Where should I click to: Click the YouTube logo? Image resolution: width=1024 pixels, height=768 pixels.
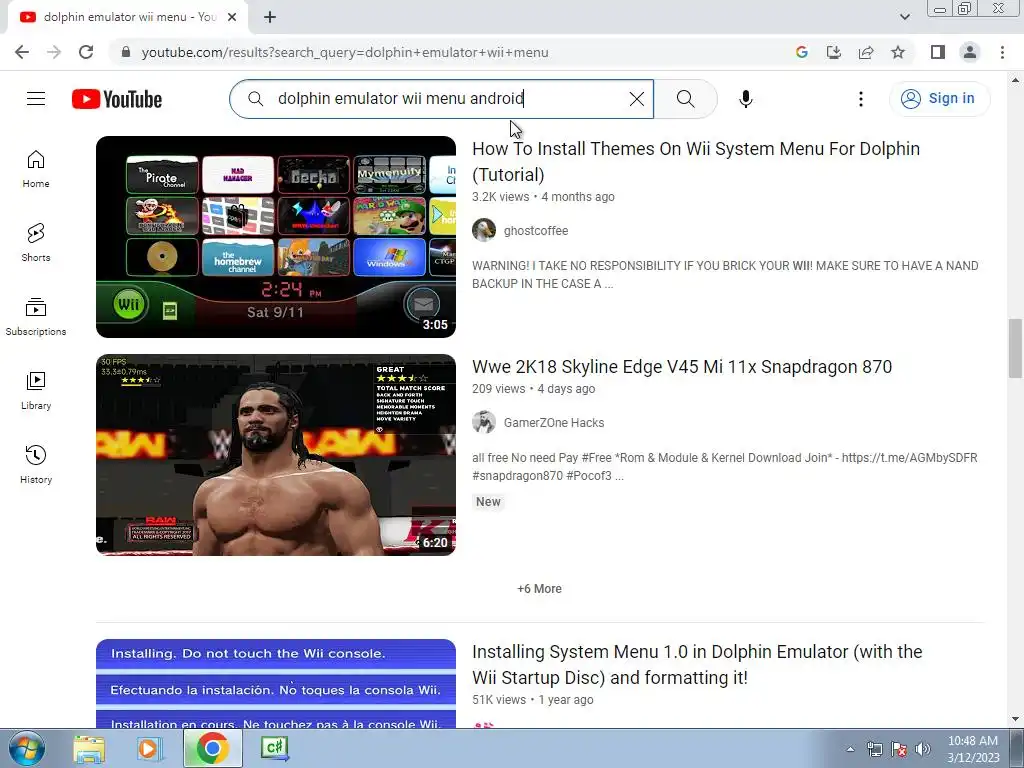point(117,99)
